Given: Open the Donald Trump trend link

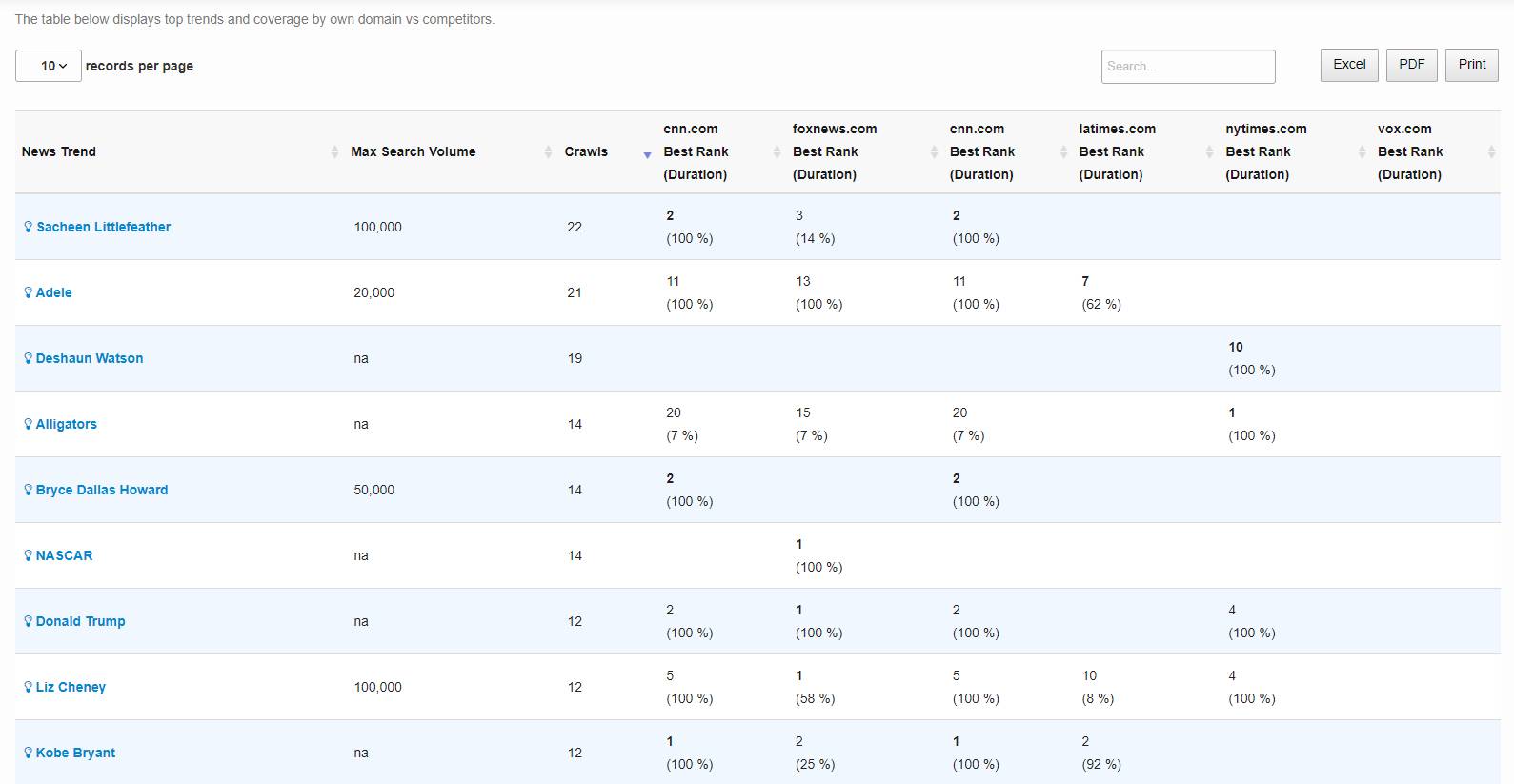Looking at the screenshot, I should point(80,621).
